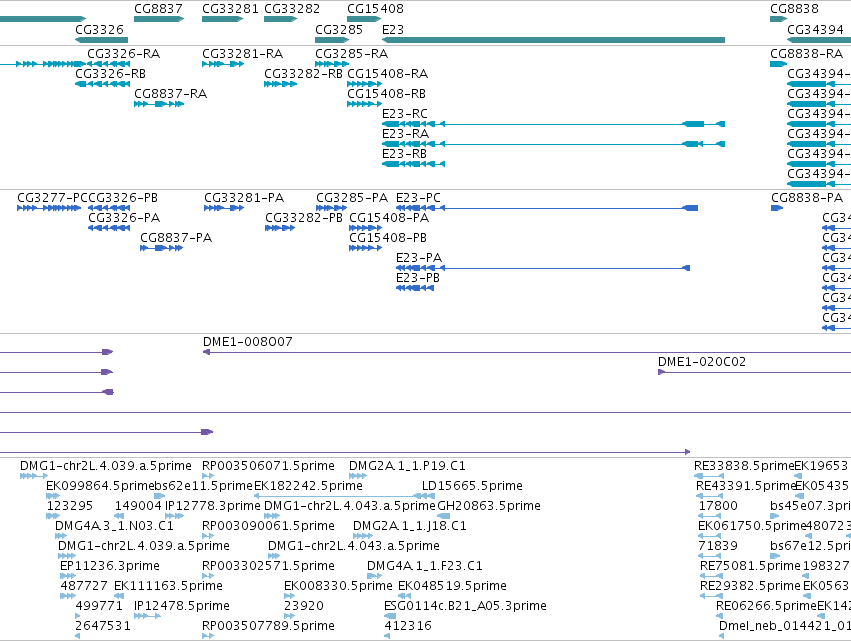Select the CG8837 gene label
This screenshot has height=641, width=851.
(x=158, y=9)
